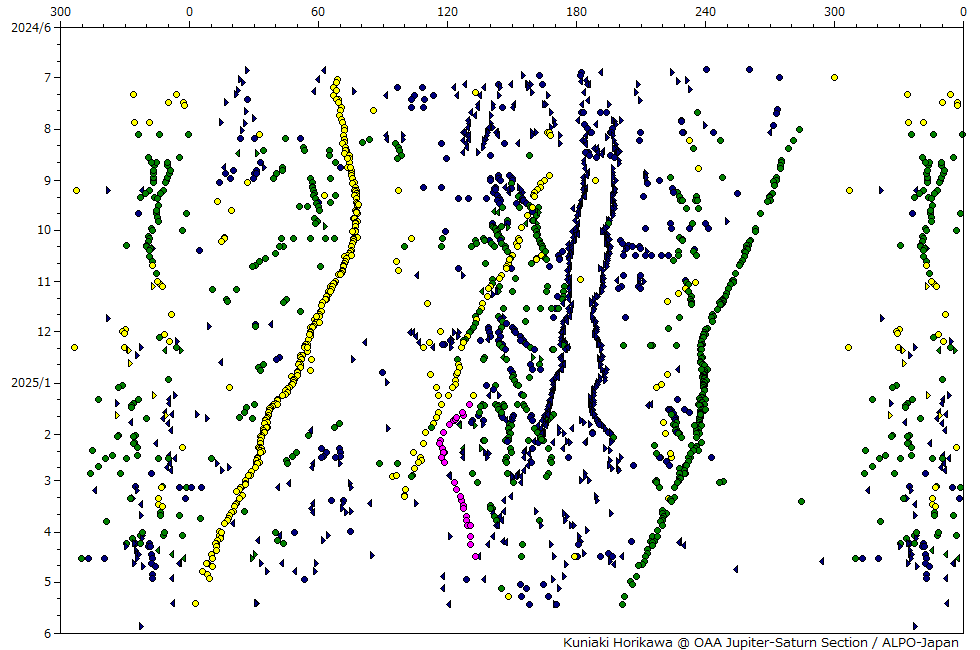Select the top end of the long yellow track

coord(337,80)
